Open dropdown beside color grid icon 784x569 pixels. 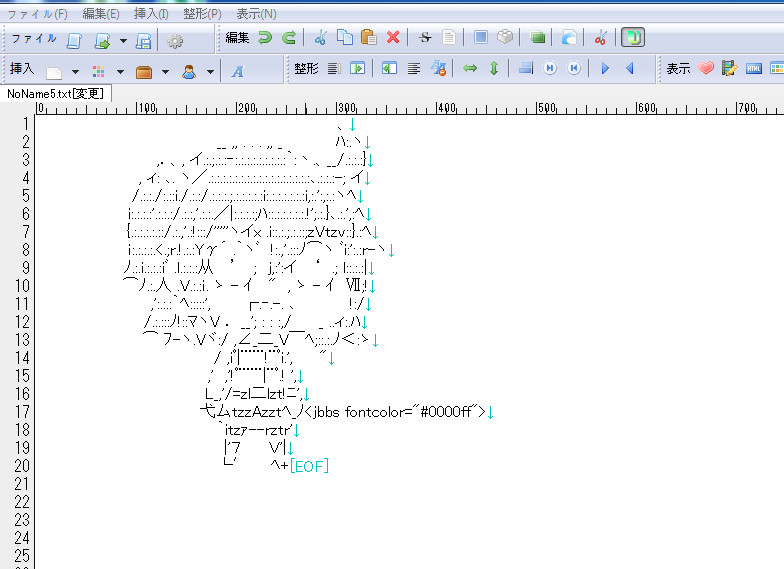tap(120, 71)
